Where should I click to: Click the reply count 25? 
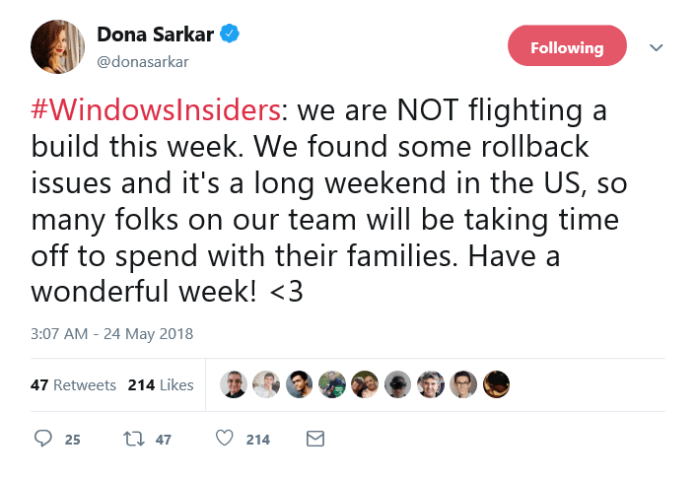[73, 440]
